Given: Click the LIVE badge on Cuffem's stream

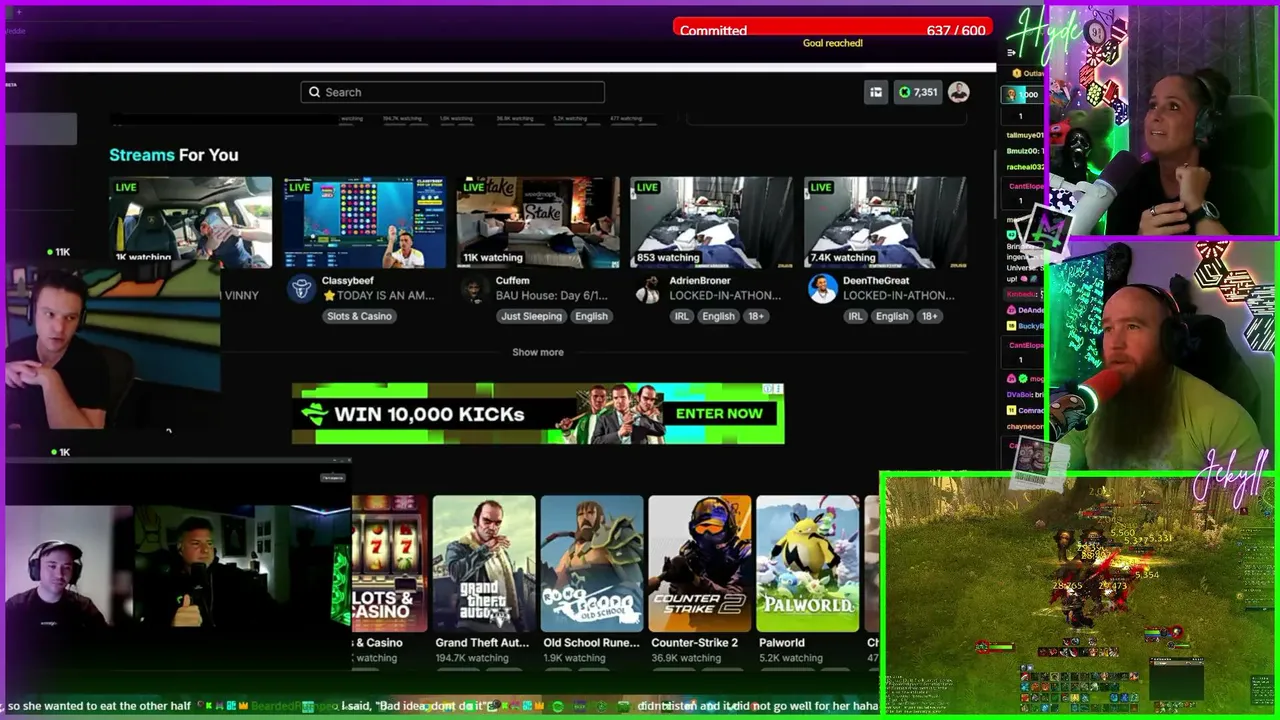Looking at the screenshot, I should coord(474,187).
